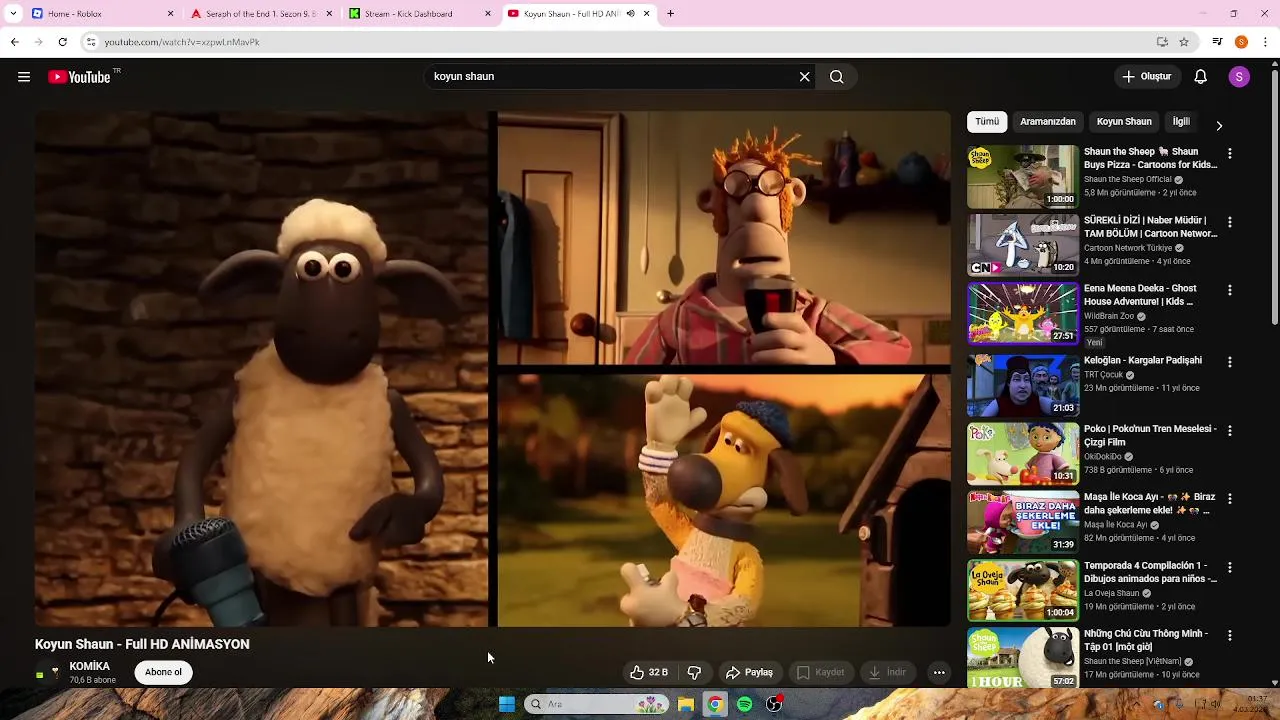This screenshot has height=720, width=1280.
Task: Open Maşa İle Koca Ayı title link
Action: (1150, 503)
